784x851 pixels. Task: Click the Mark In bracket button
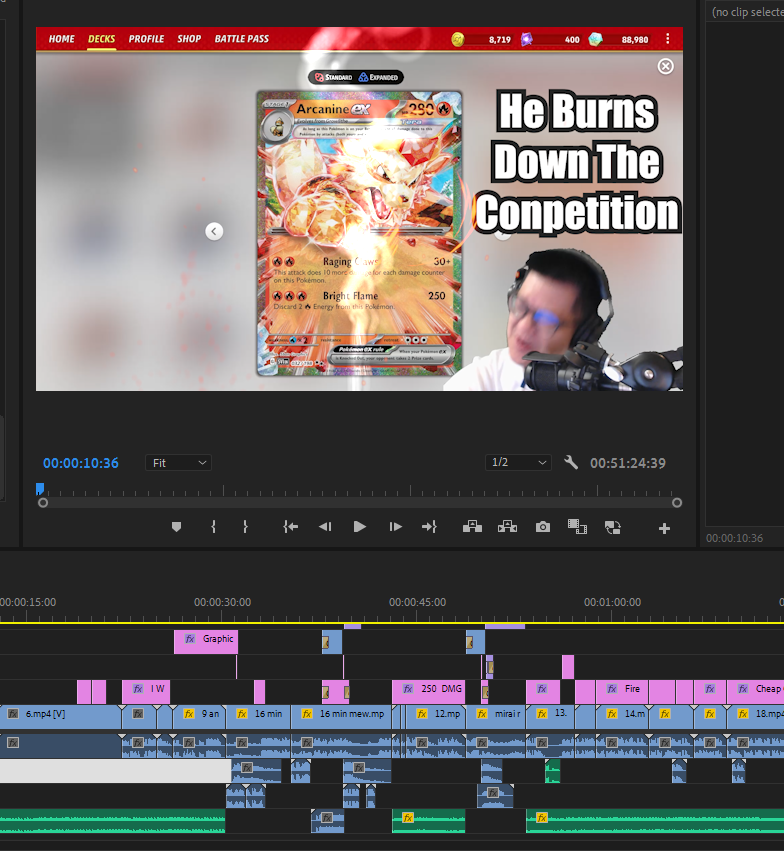pyautogui.click(x=213, y=527)
